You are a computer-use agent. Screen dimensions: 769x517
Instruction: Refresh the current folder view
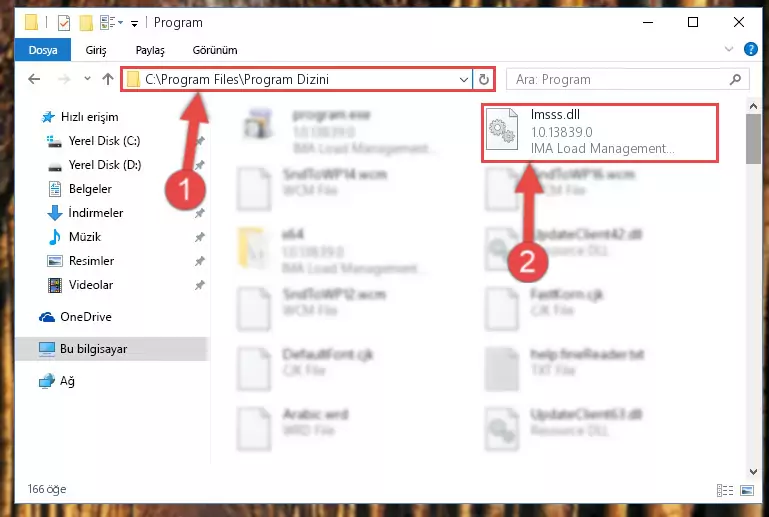tap(484, 79)
